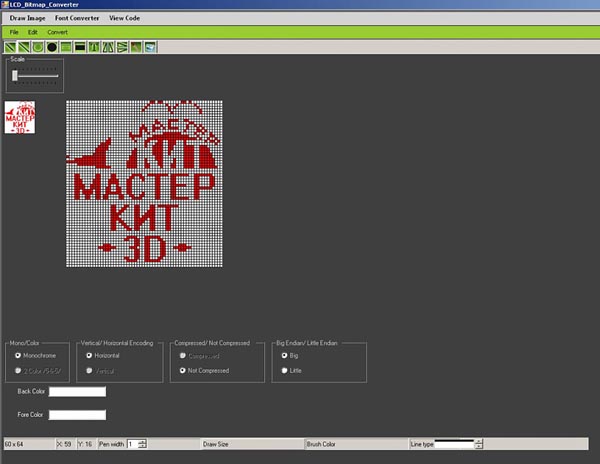This screenshot has height=464, width=600.
Task: Select the hollow rectangle drawing tool
Action: click(66, 47)
